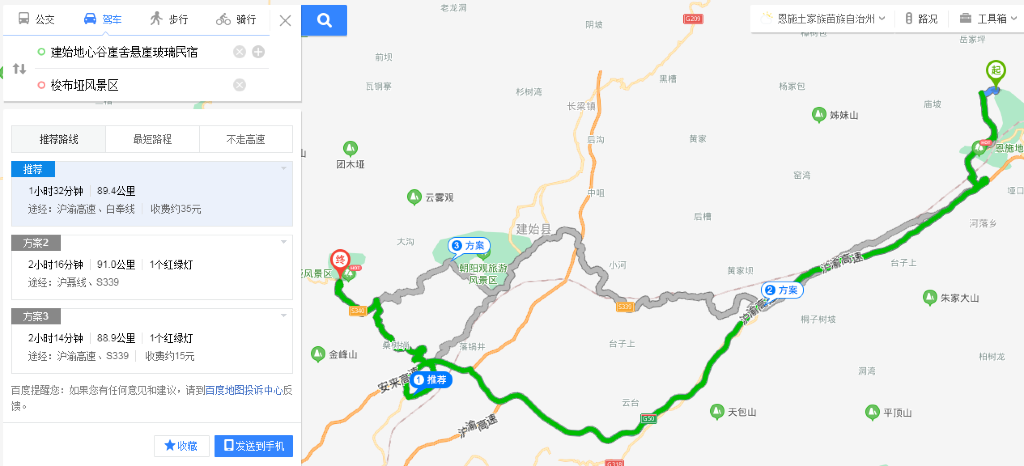The width and height of the screenshot is (1024, 466).
Task: Click the 发送到手机 button
Action: coord(254,446)
